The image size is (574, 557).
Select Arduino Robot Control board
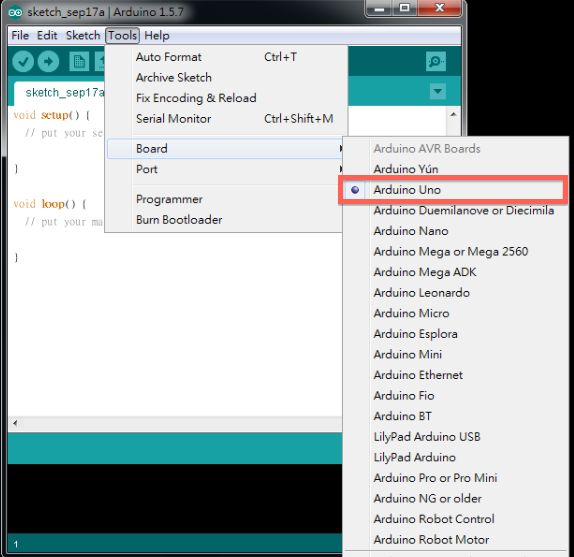455,519
